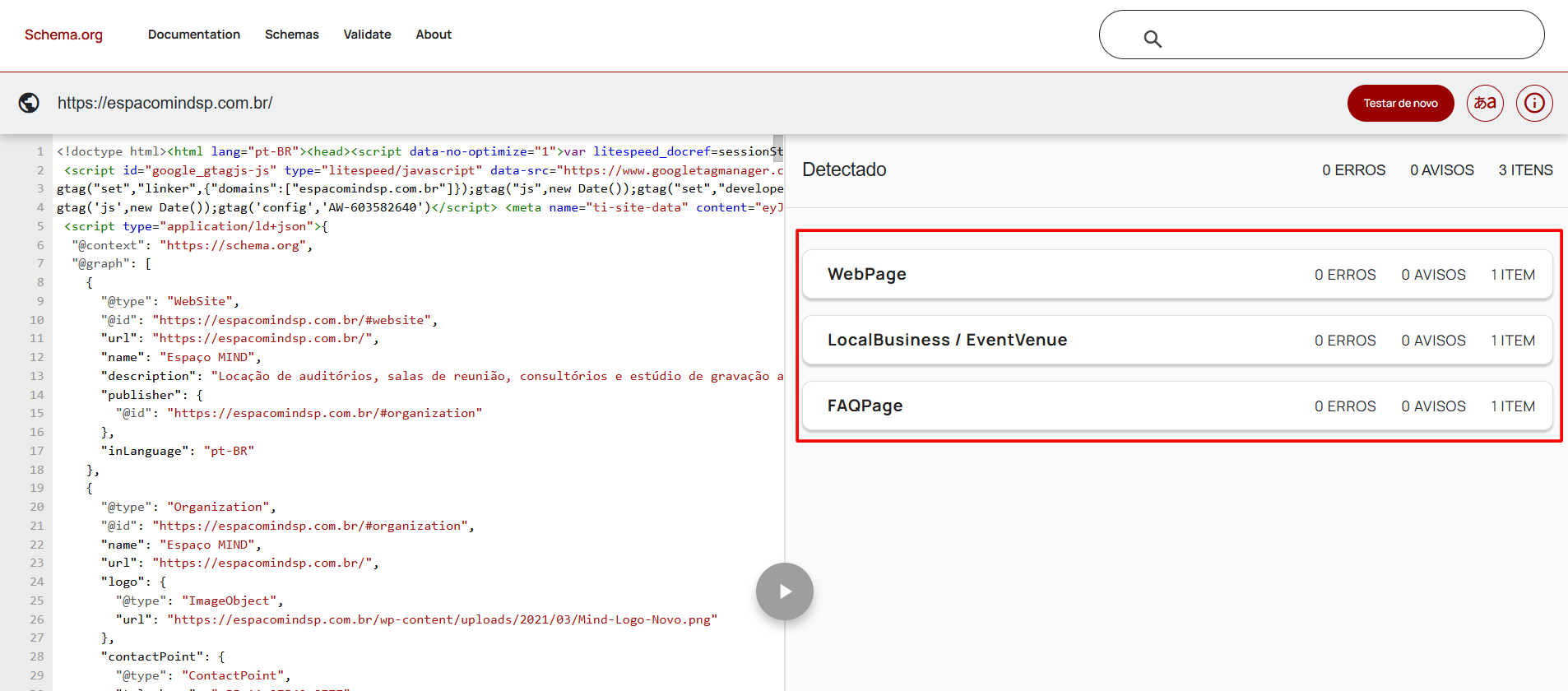Viewport: 1568px width, 691px height.
Task: Click inside the search input field
Action: [x=1321, y=35]
